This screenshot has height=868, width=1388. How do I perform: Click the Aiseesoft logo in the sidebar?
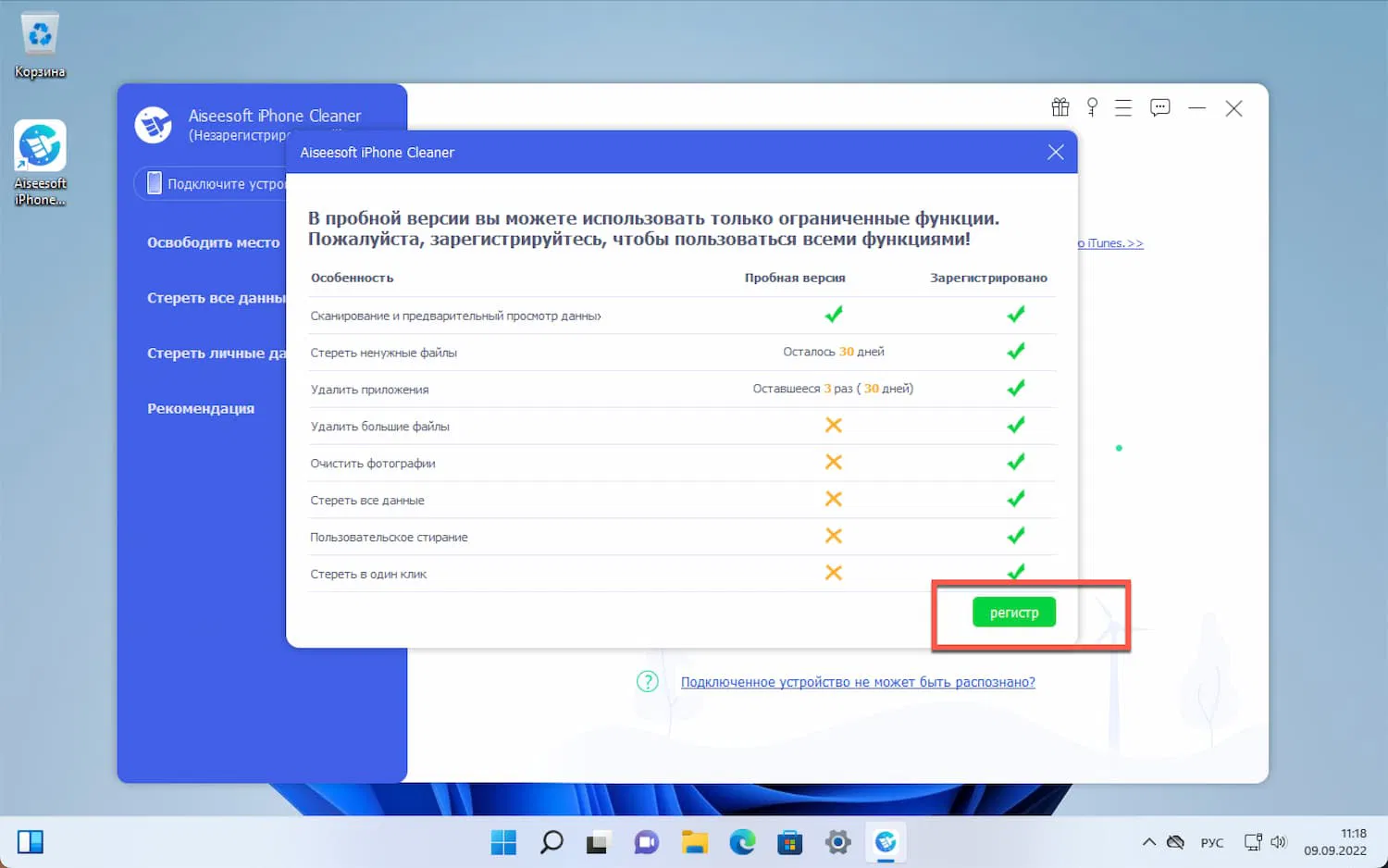[154, 125]
